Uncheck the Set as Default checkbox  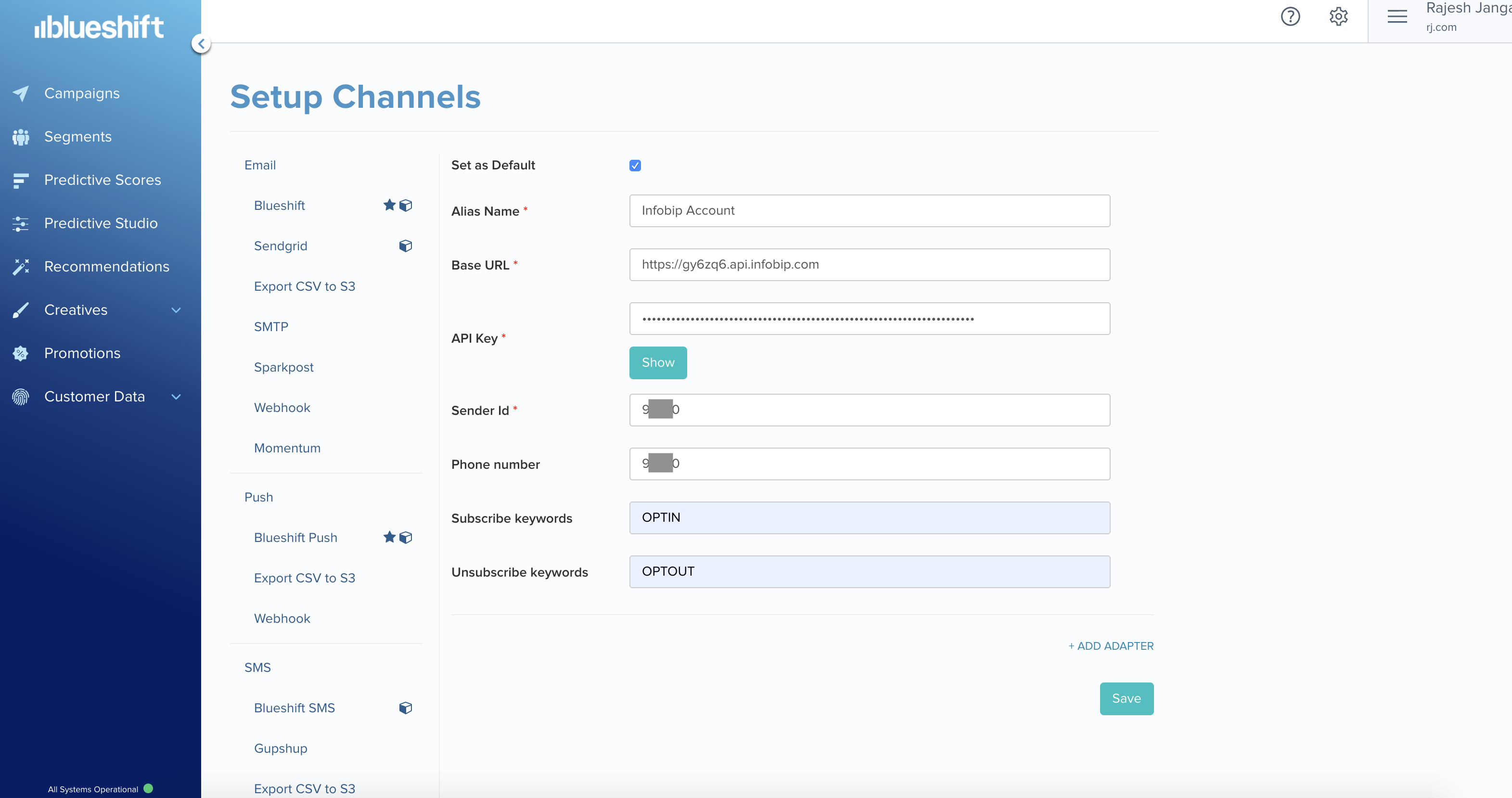point(635,166)
